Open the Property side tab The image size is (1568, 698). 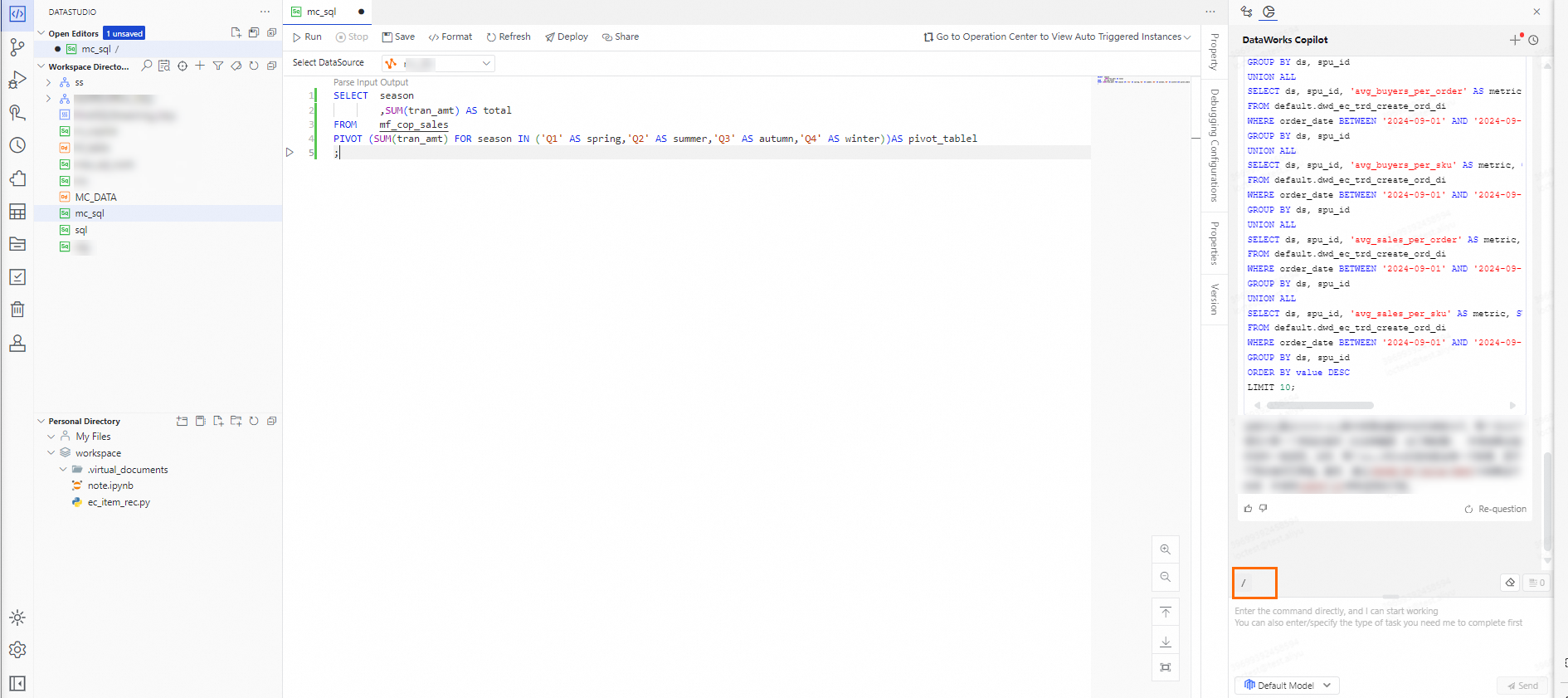tap(1214, 51)
